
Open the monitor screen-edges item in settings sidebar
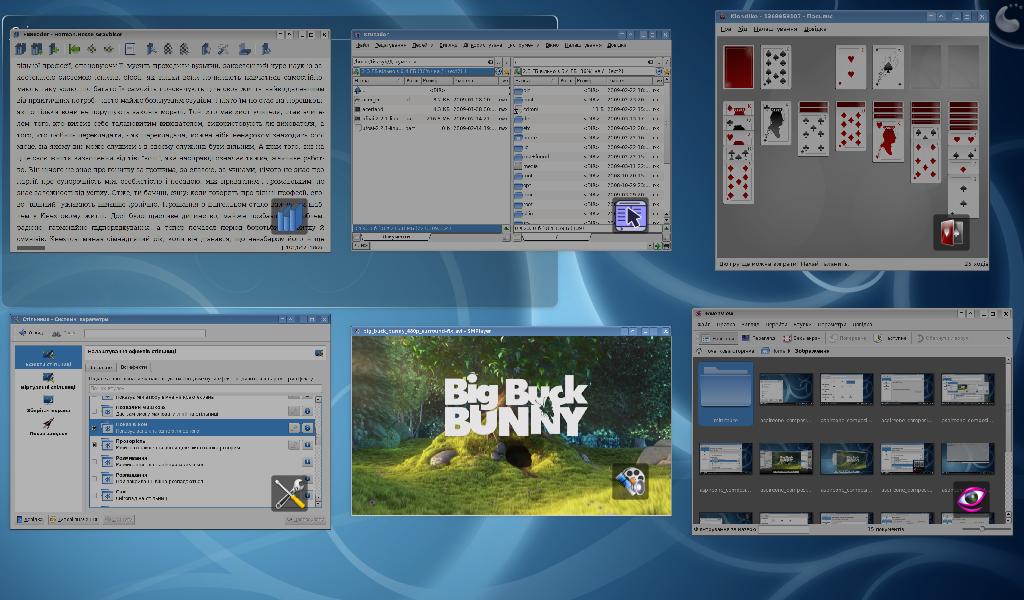point(48,404)
